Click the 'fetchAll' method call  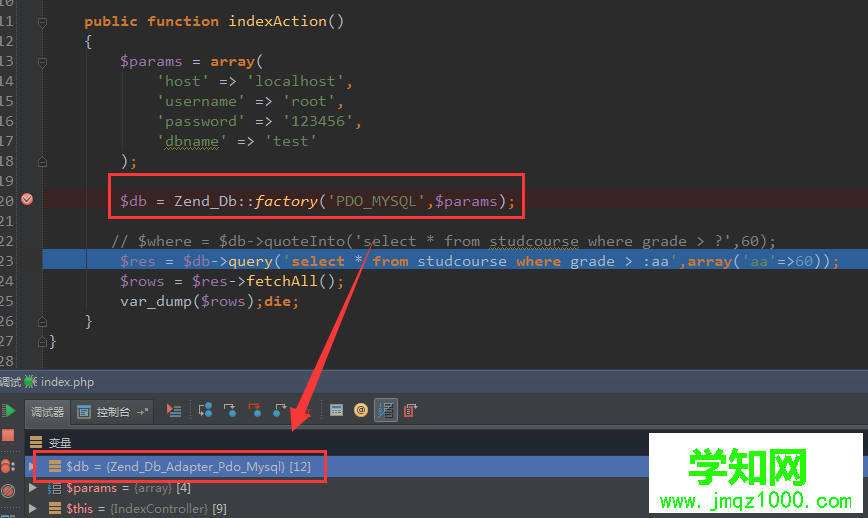point(282,281)
